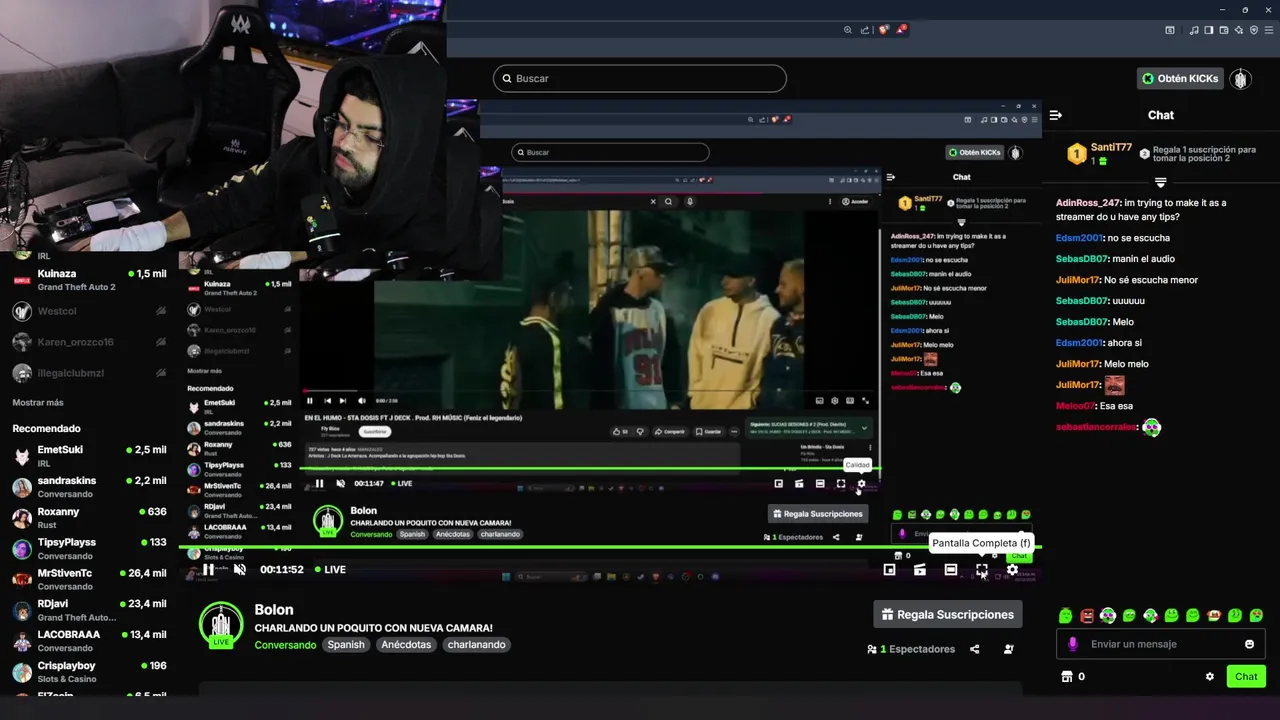Open sandraskins recommended channel
Screen dimensions: 1280x720
point(90,487)
